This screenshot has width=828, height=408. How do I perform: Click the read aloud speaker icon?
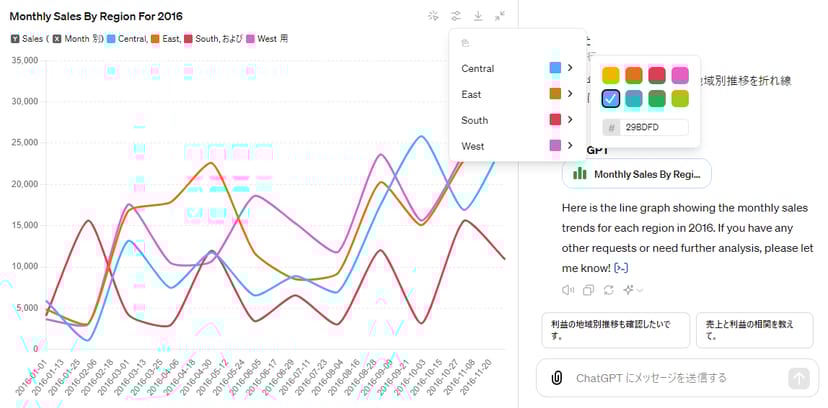(568, 290)
